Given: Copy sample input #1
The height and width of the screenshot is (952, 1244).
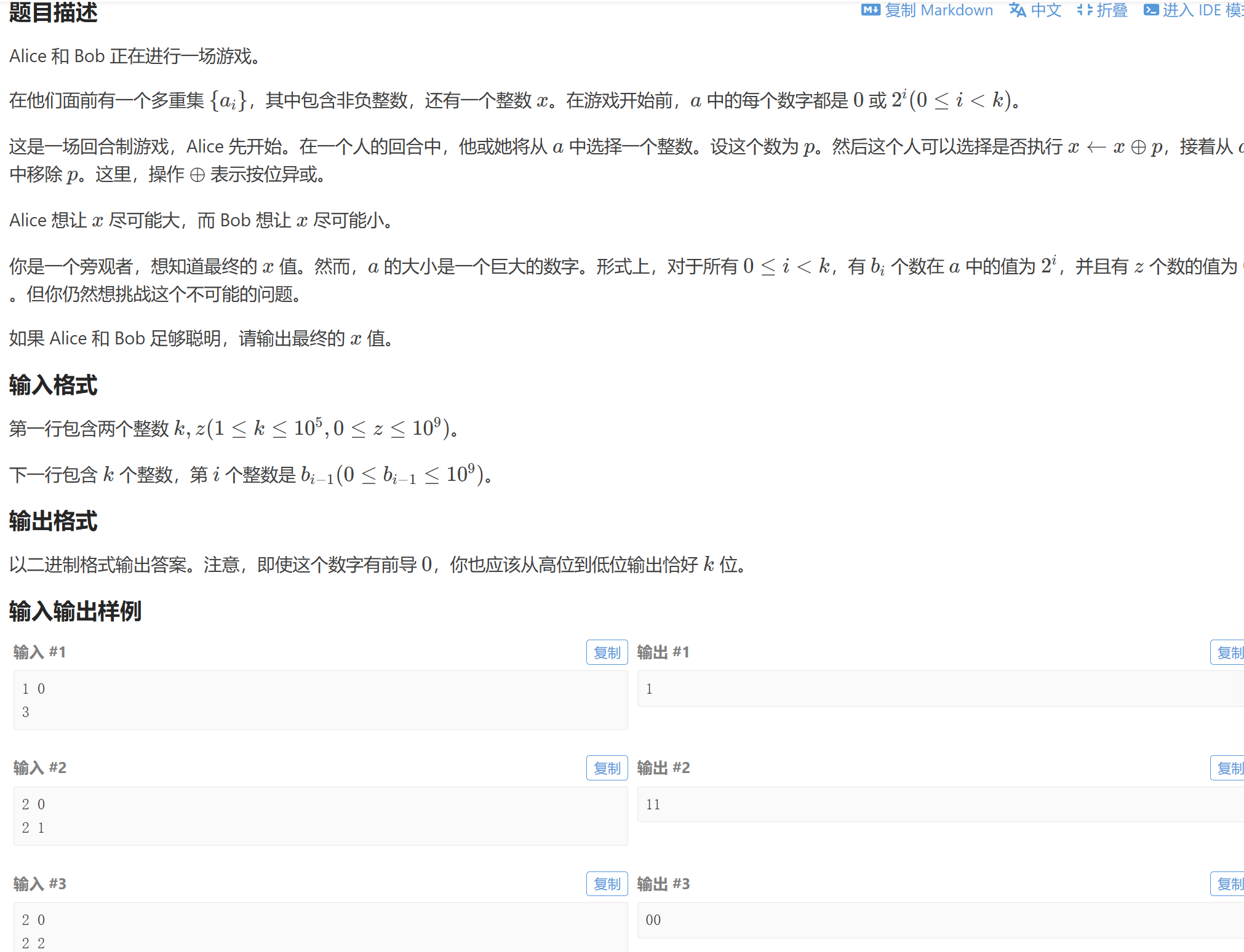Looking at the screenshot, I should pos(607,653).
